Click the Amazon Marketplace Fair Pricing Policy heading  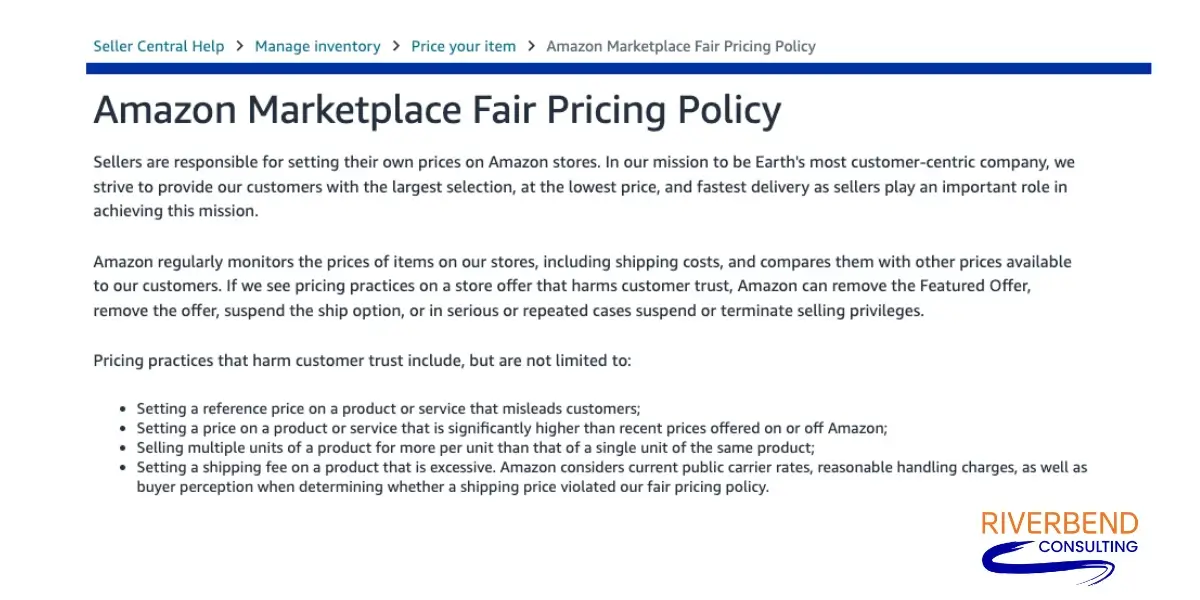(437, 109)
